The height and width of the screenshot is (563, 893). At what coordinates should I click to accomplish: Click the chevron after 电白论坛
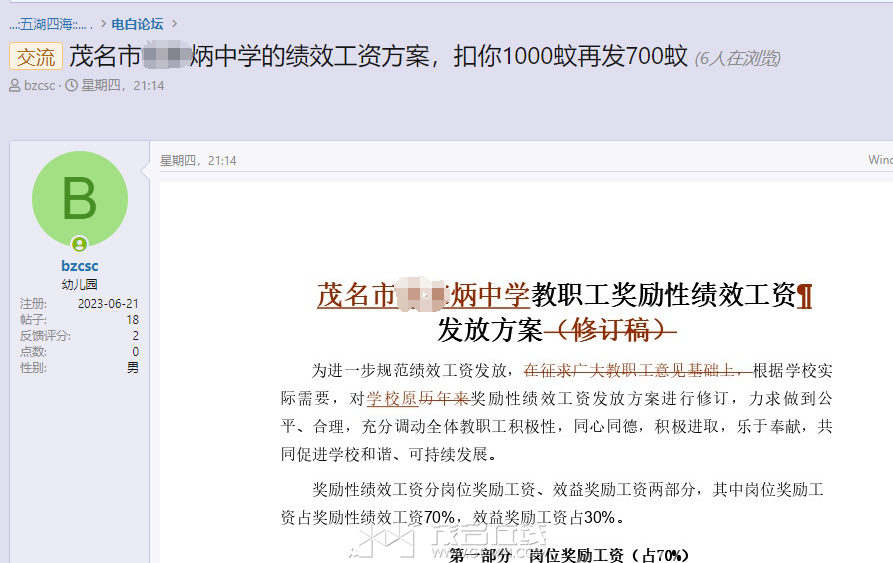174,24
